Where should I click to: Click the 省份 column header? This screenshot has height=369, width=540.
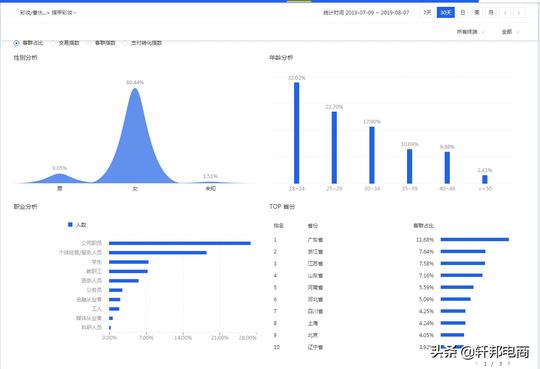click(x=312, y=226)
